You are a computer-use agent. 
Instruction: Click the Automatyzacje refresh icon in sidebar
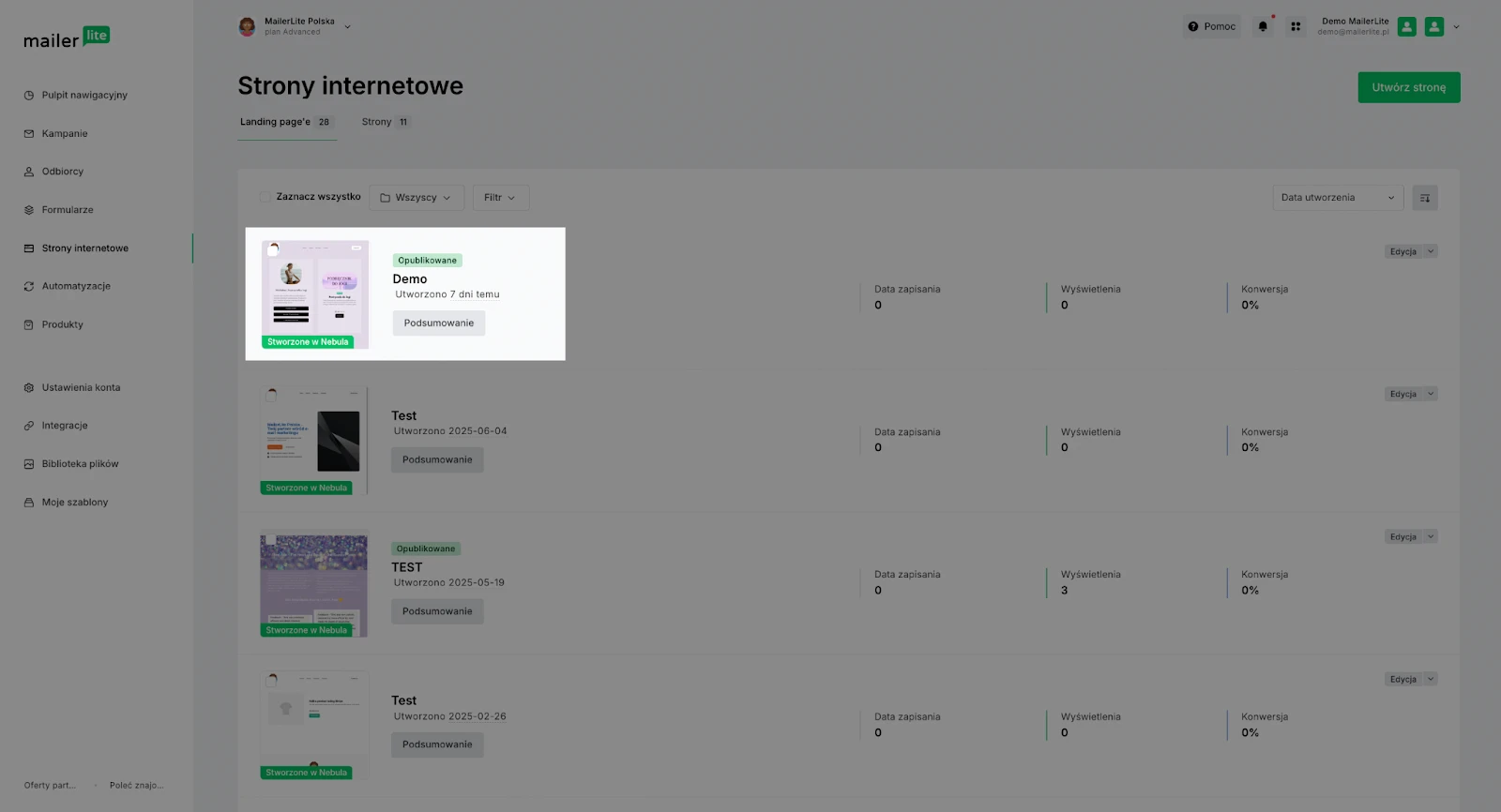[29, 286]
